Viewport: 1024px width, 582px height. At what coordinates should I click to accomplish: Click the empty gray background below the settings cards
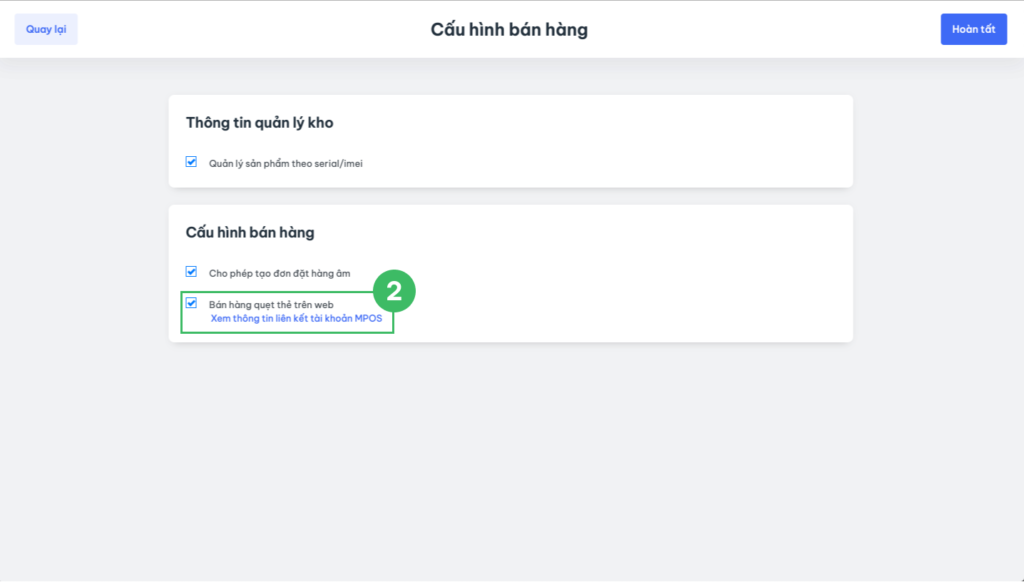click(510, 460)
